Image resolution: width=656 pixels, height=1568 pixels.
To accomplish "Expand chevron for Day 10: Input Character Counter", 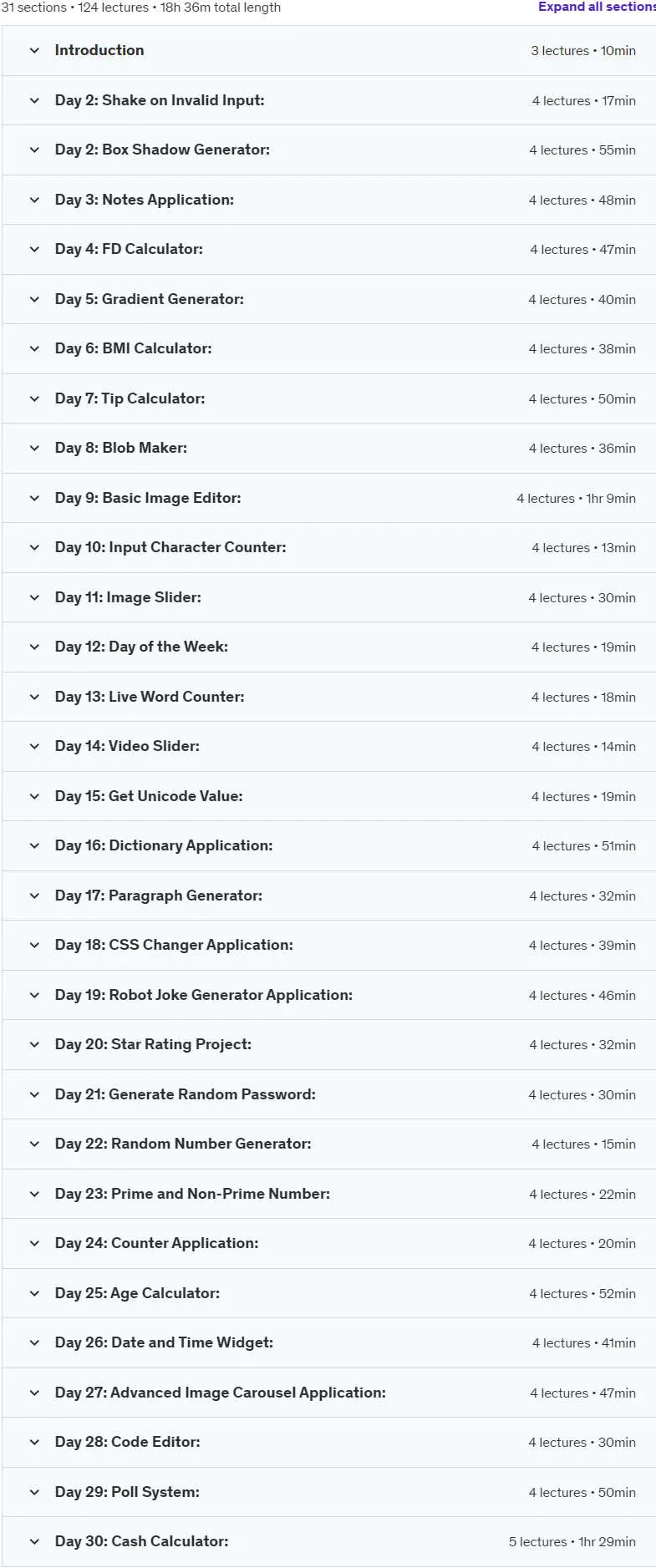I will [x=34, y=547].
